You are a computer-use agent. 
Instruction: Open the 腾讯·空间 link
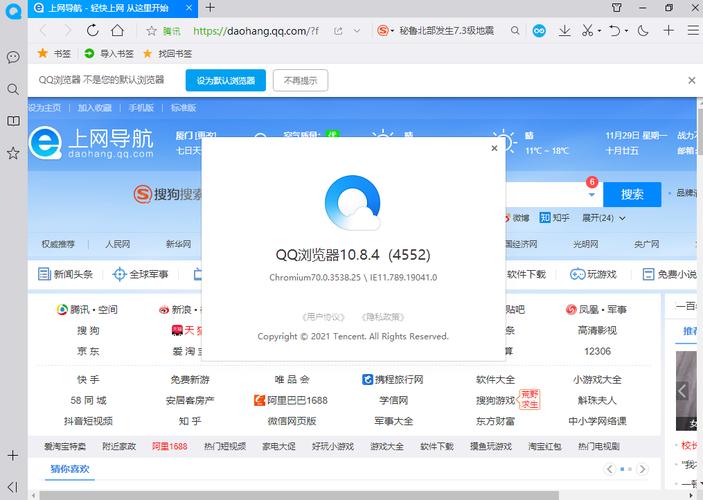click(x=87, y=309)
